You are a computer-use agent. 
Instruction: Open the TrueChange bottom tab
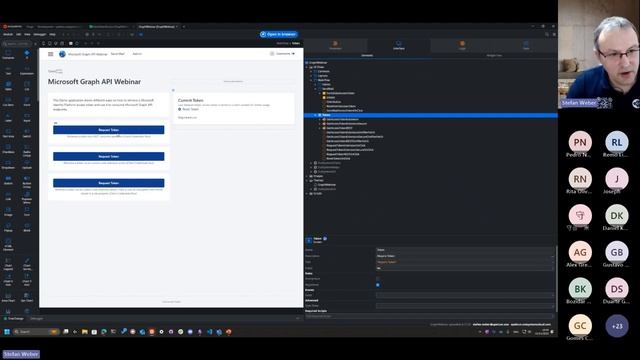[x=13, y=318]
